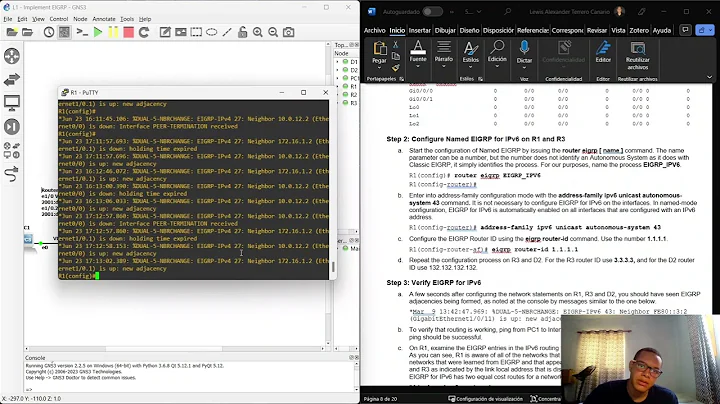
Task: Open the Editor button in Word ribbon
Action: tap(603, 51)
